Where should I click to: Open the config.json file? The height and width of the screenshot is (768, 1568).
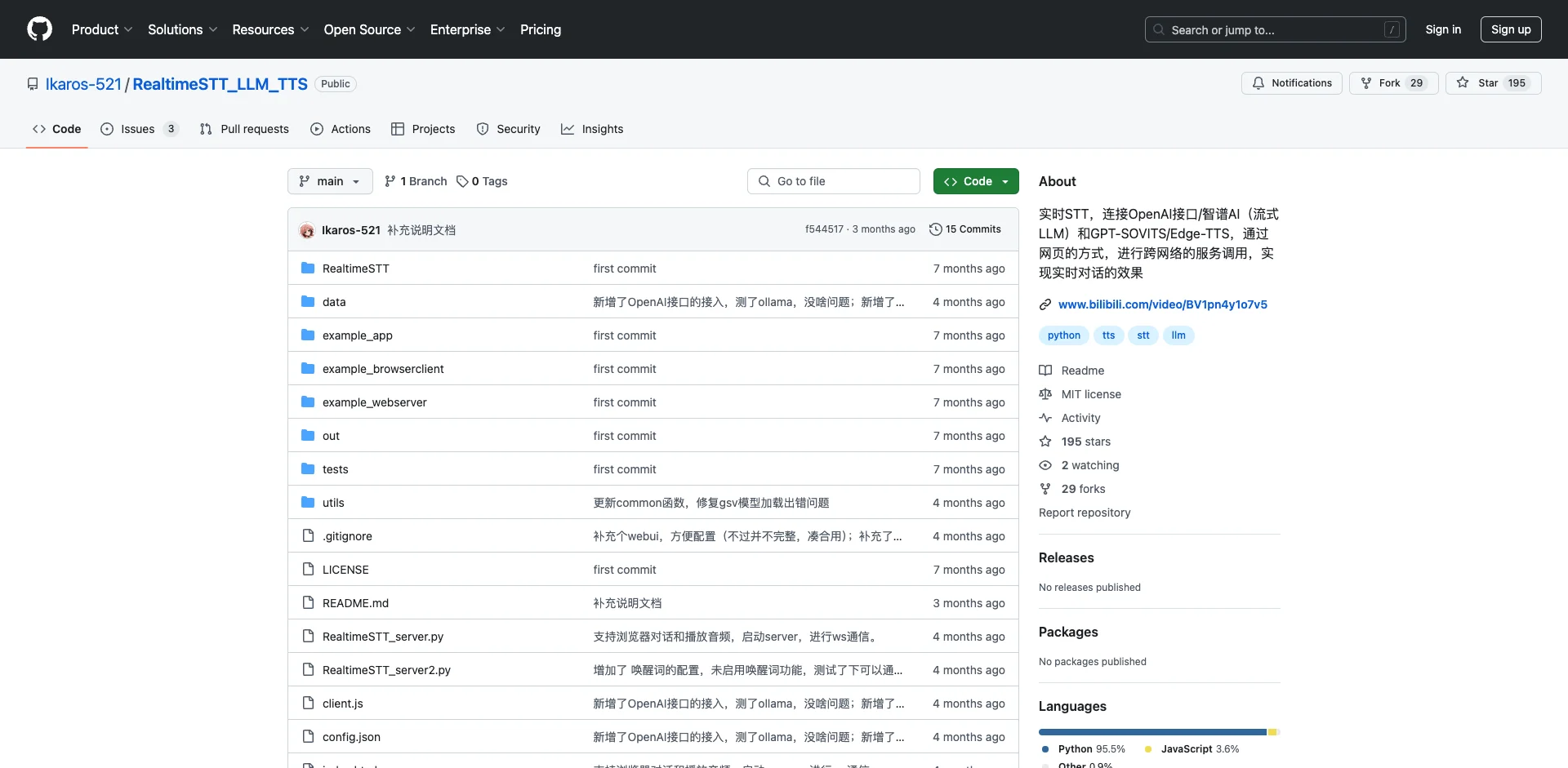click(351, 737)
